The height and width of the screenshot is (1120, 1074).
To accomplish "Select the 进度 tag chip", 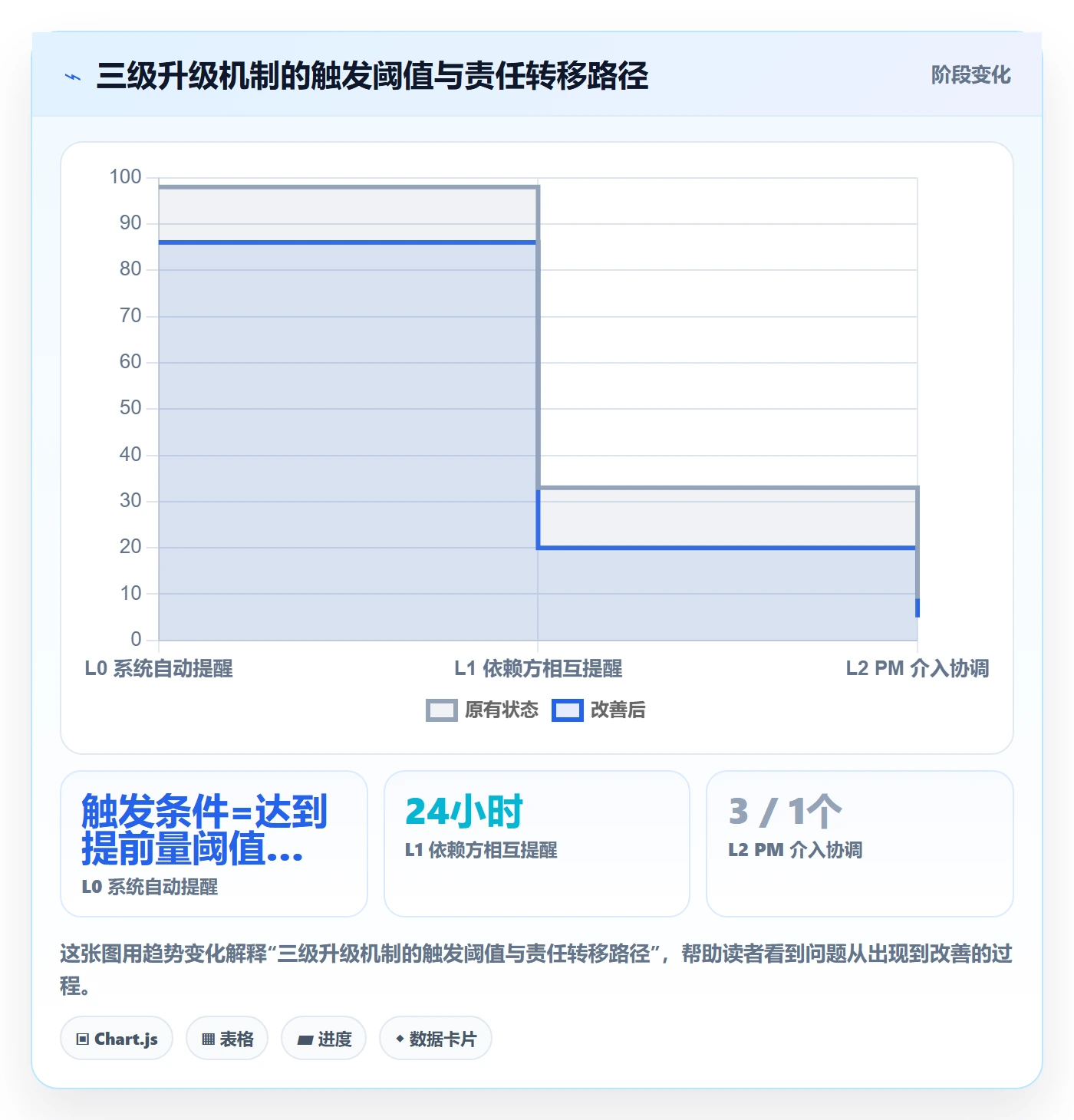I will point(324,1039).
